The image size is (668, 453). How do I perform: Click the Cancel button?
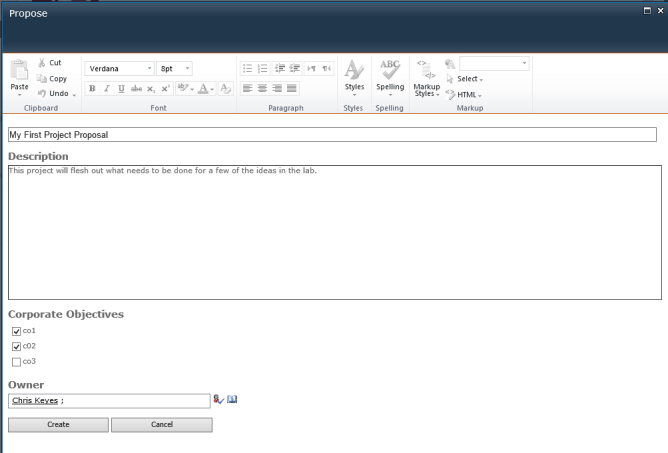162,425
